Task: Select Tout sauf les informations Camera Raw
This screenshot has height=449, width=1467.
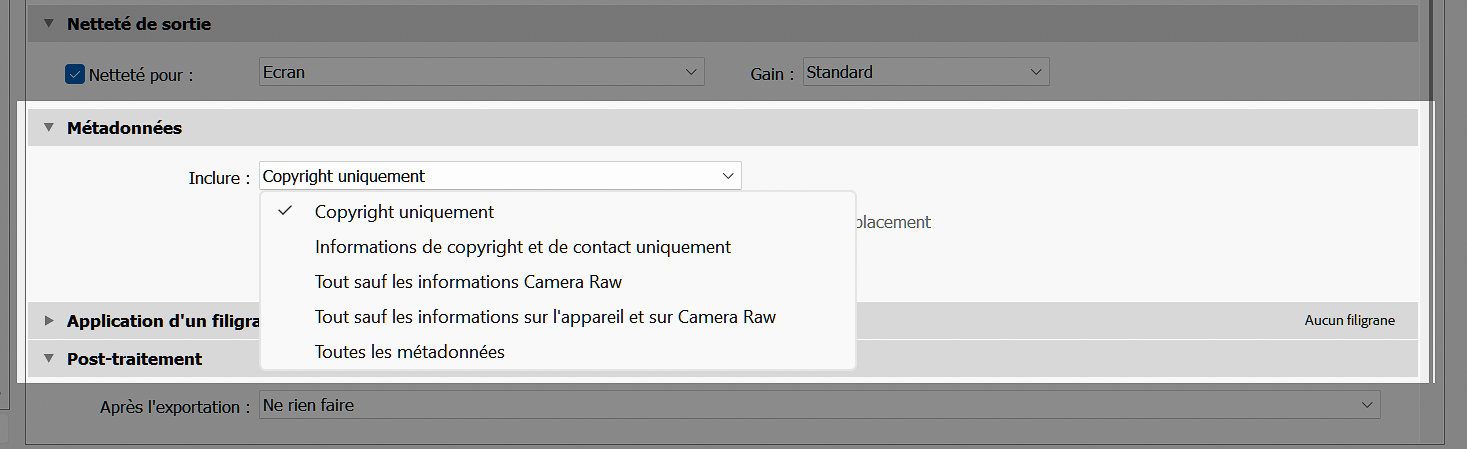Action: click(x=468, y=282)
